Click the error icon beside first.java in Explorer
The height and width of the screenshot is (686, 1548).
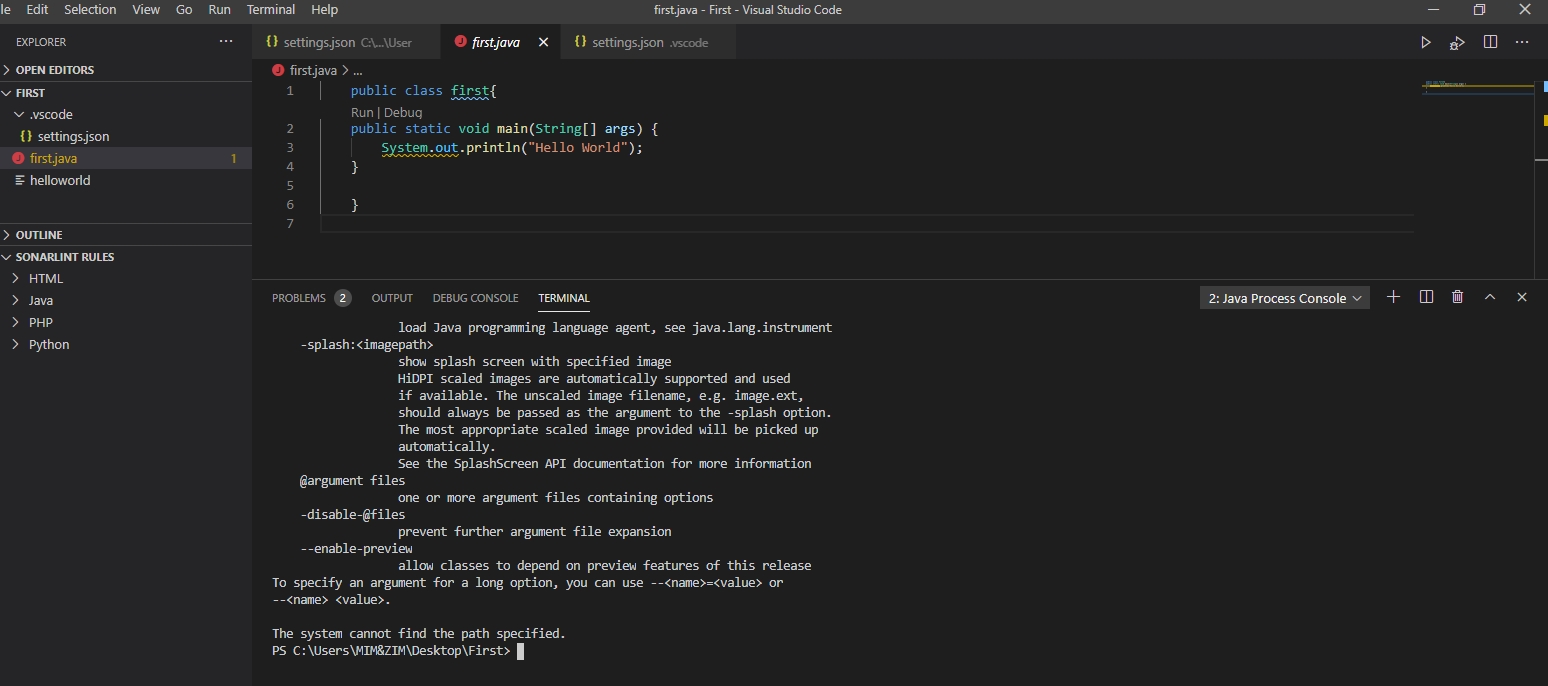18,158
